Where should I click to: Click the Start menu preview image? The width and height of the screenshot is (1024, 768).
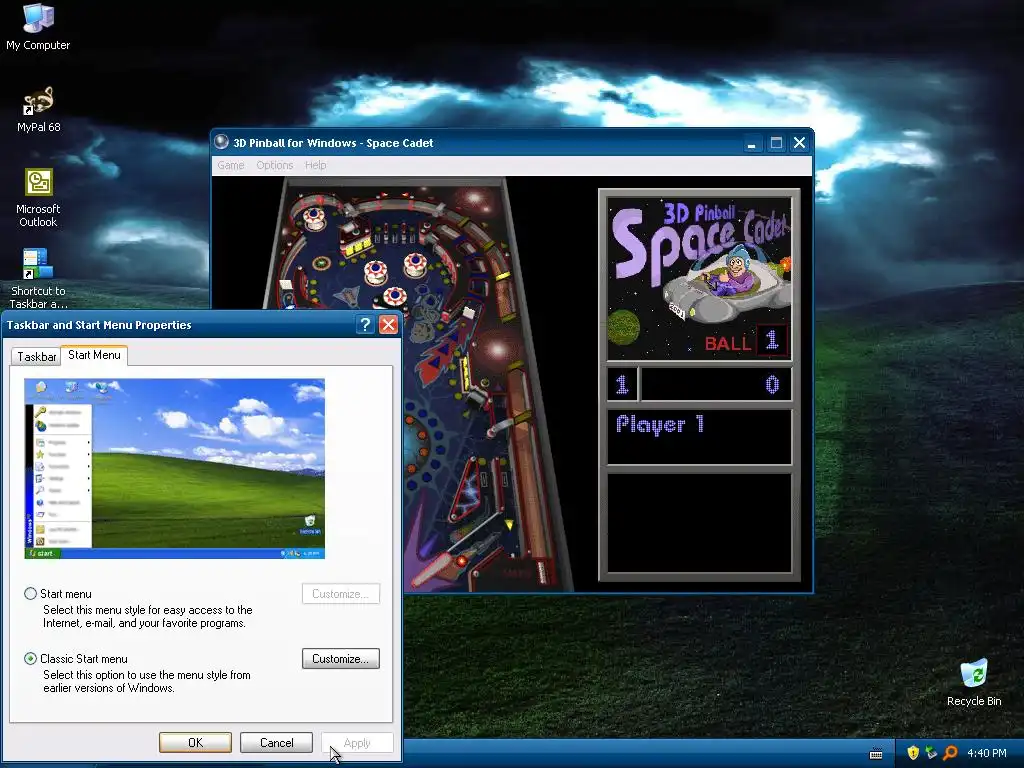[174, 468]
